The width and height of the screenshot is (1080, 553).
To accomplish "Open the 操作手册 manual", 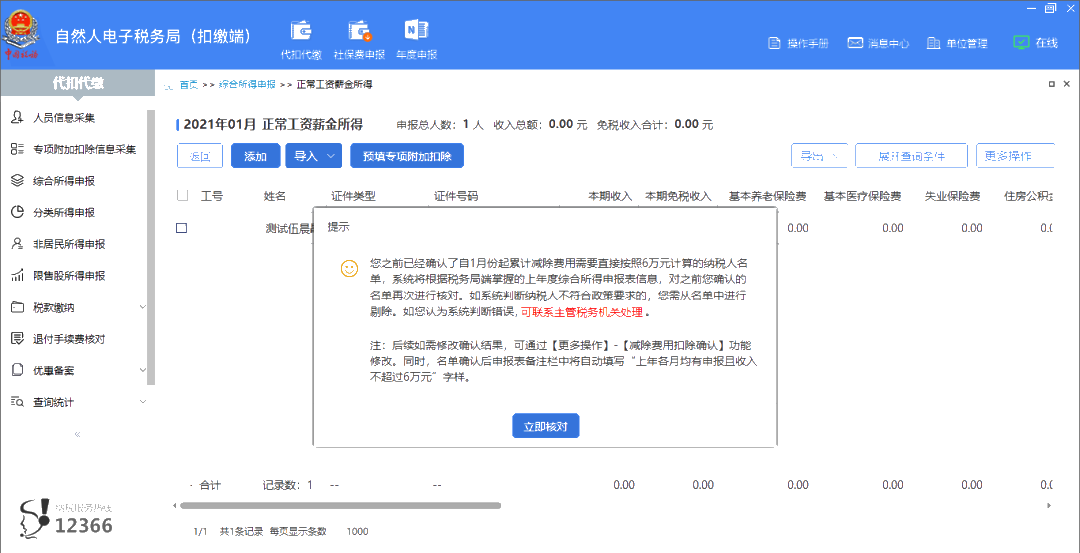I will 798,43.
